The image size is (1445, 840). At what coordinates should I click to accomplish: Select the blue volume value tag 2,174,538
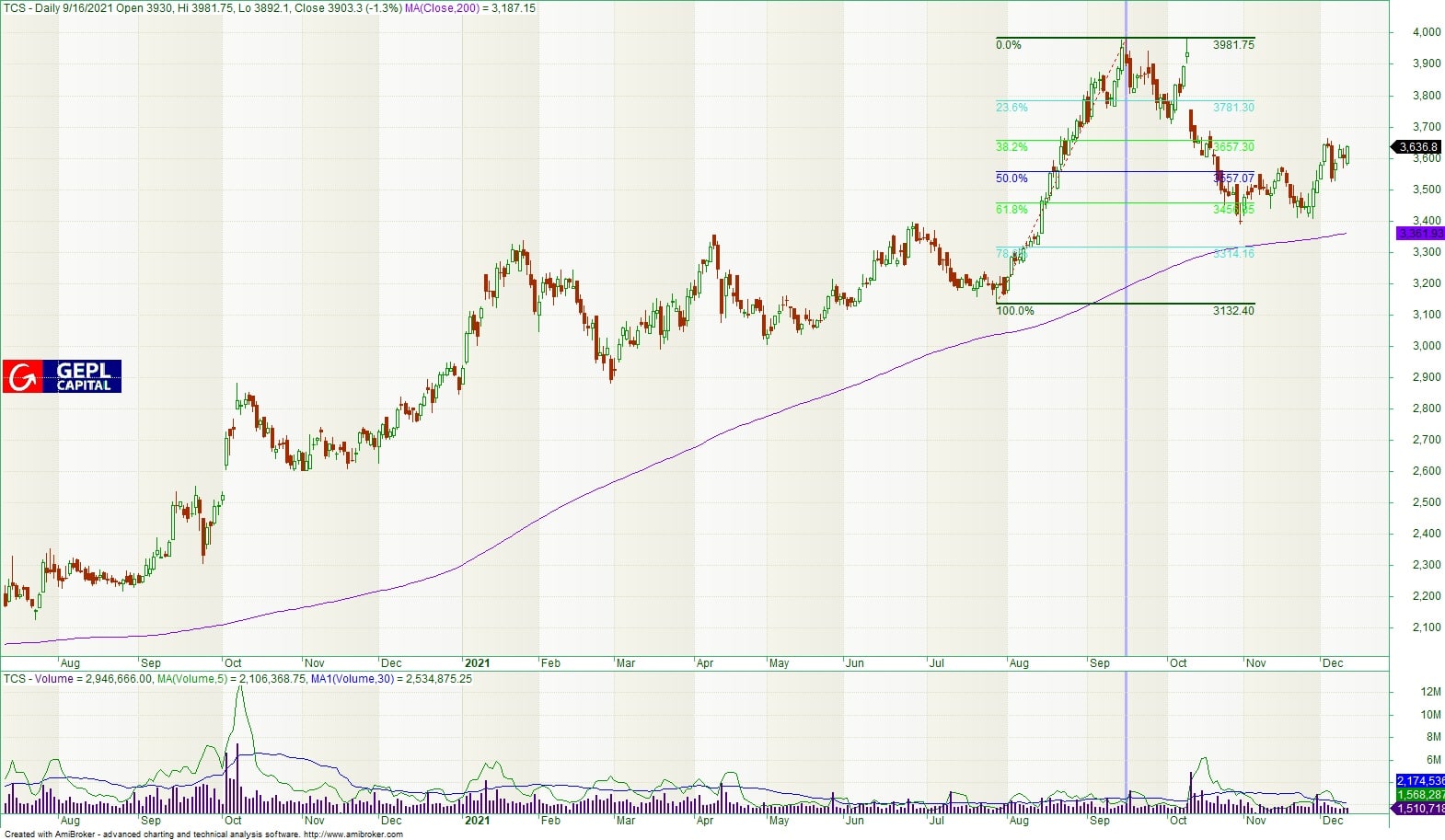tap(1420, 781)
